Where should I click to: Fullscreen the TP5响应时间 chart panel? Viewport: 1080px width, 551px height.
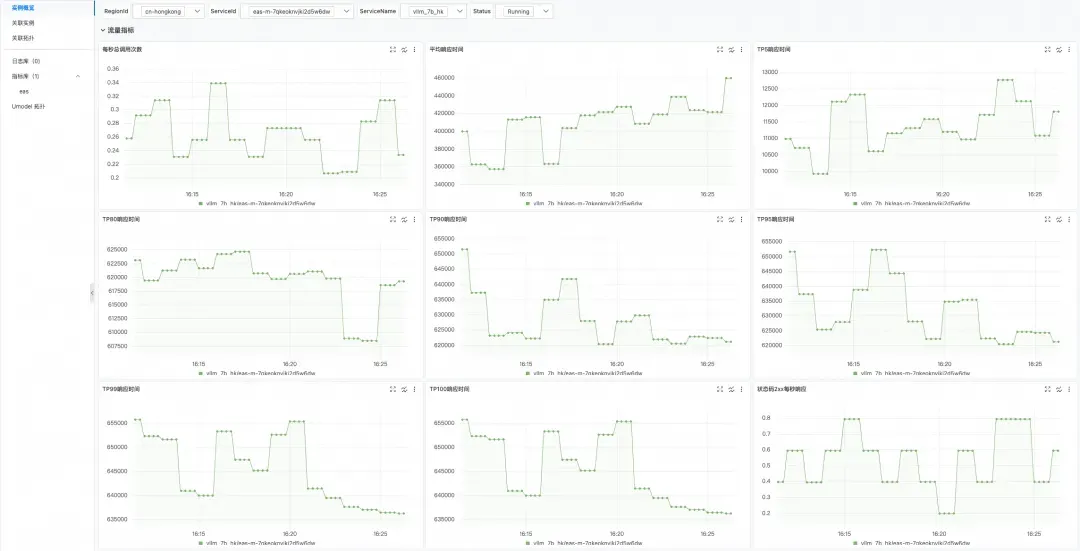tap(1047, 50)
